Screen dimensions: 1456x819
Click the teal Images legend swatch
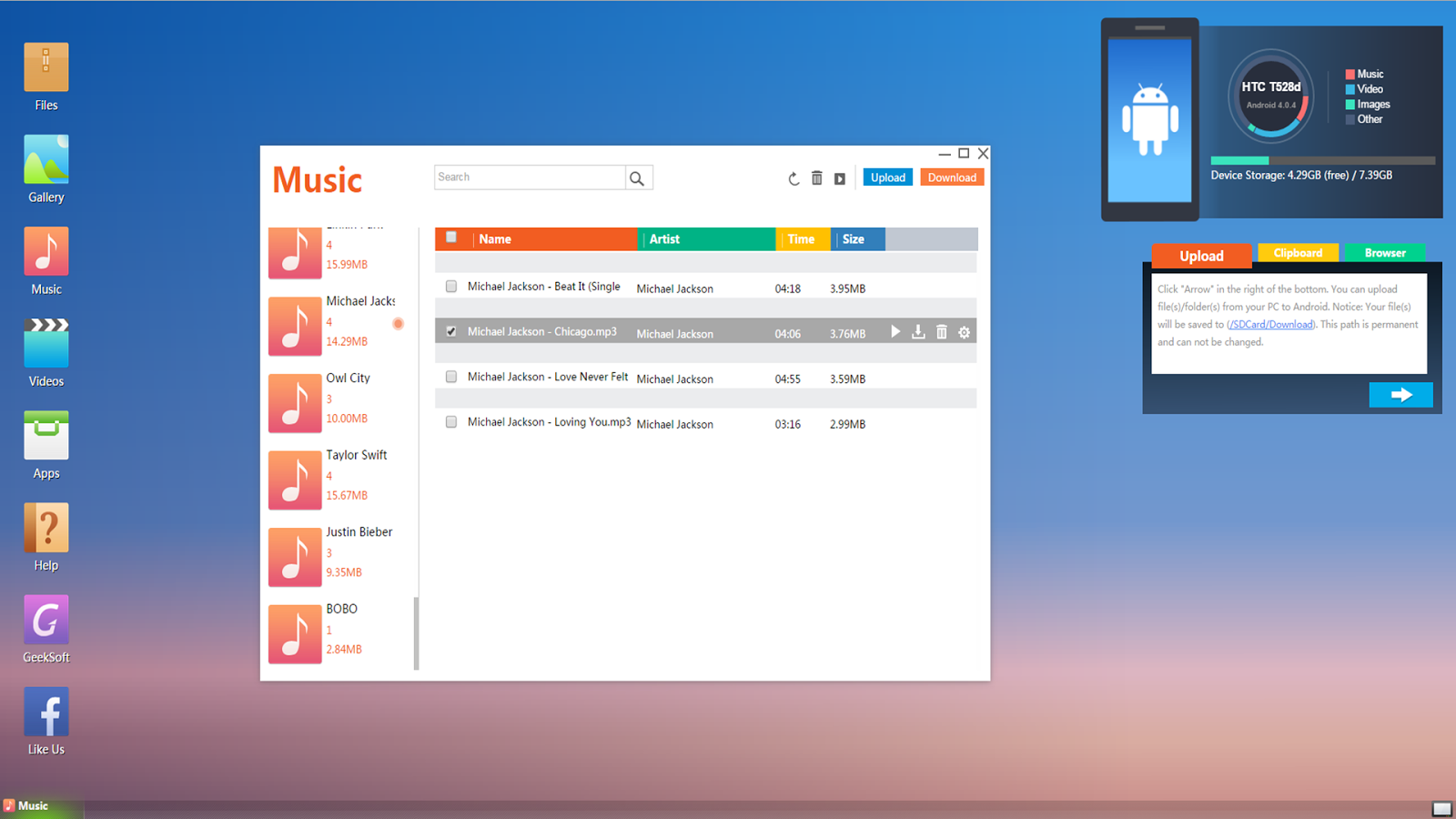click(x=1350, y=105)
